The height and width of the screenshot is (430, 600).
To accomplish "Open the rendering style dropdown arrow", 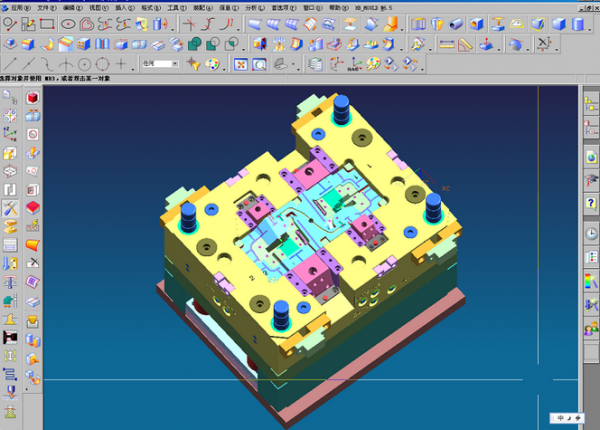I will (x=293, y=64).
